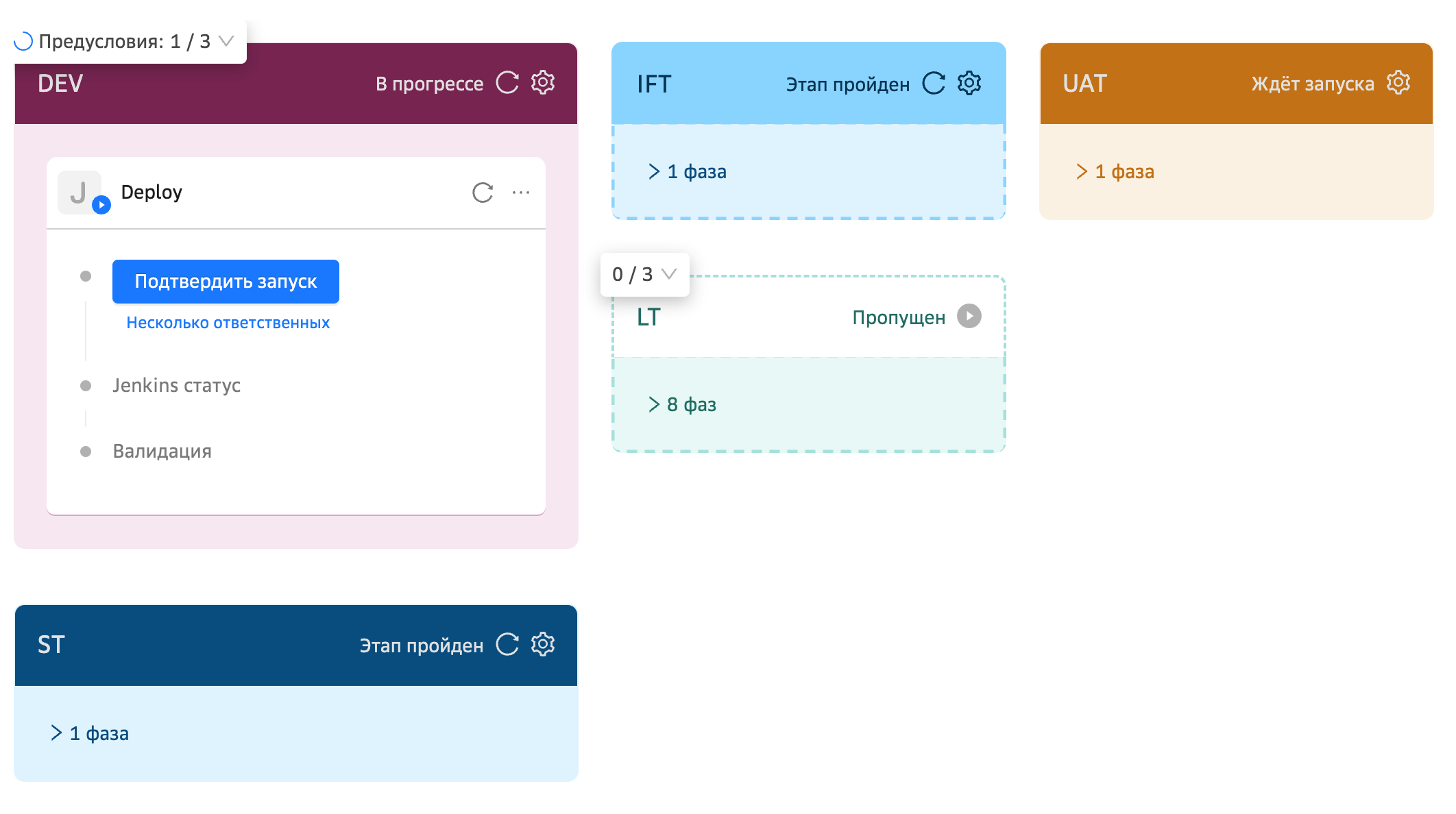1456x814 pixels.
Task: Click the refresh icon in DEV header
Action: pos(507,83)
